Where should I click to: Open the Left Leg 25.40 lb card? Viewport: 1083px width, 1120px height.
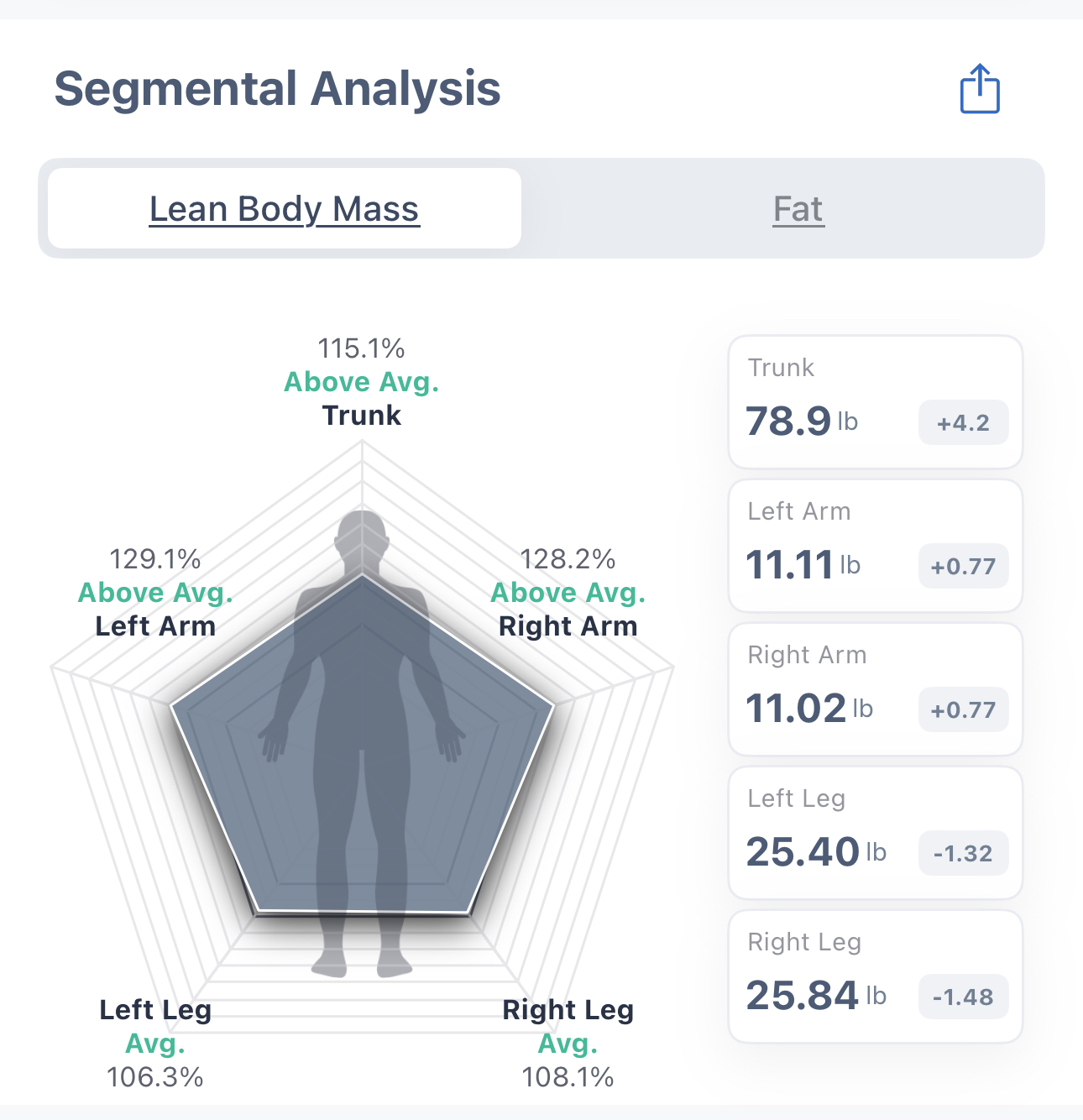[823, 833]
